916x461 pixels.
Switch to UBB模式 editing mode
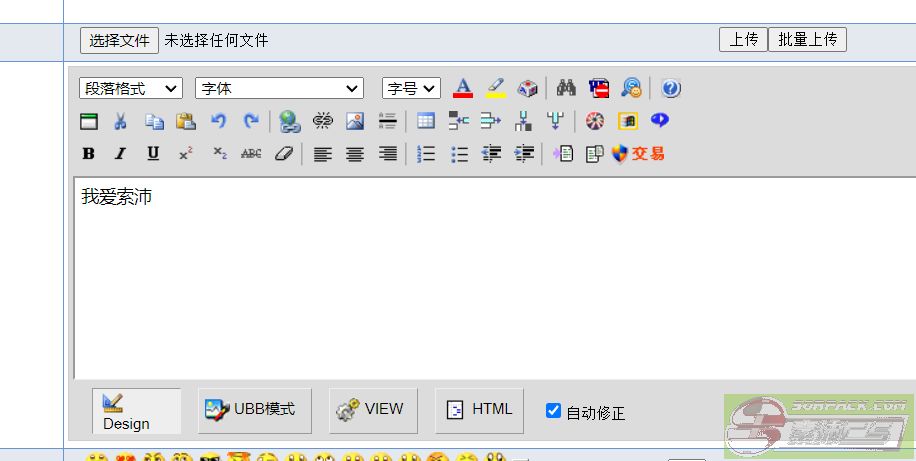[x=254, y=410]
